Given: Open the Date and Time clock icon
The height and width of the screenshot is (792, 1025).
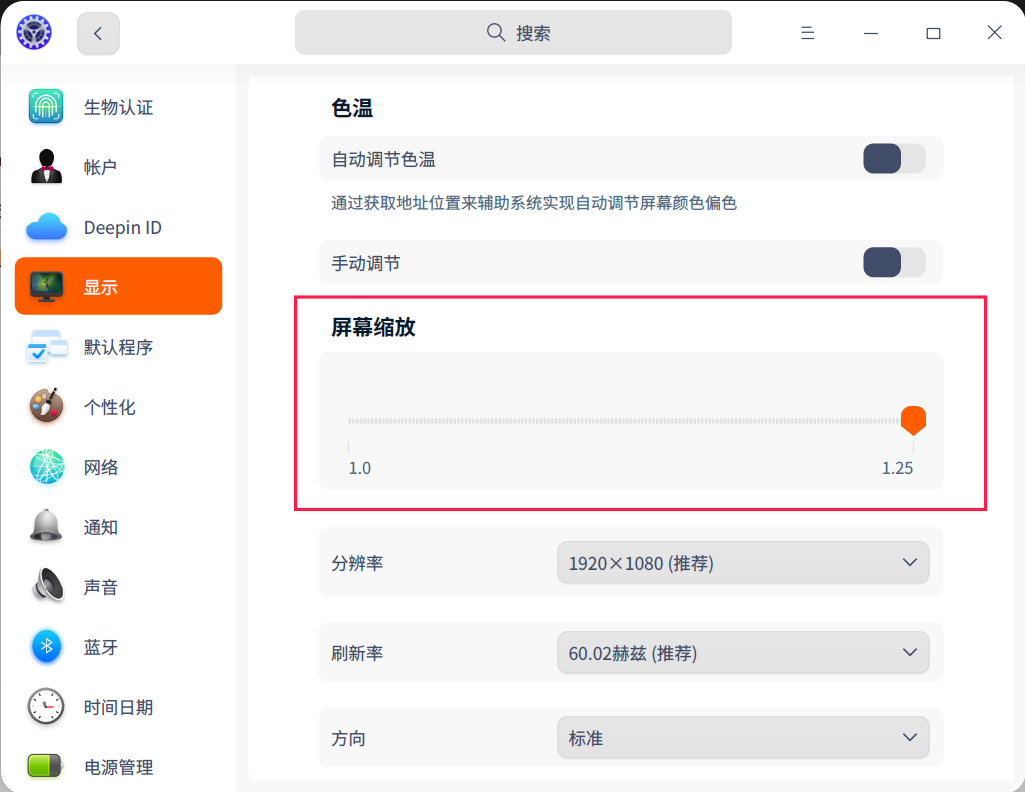Looking at the screenshot, I should click(46, 706).
